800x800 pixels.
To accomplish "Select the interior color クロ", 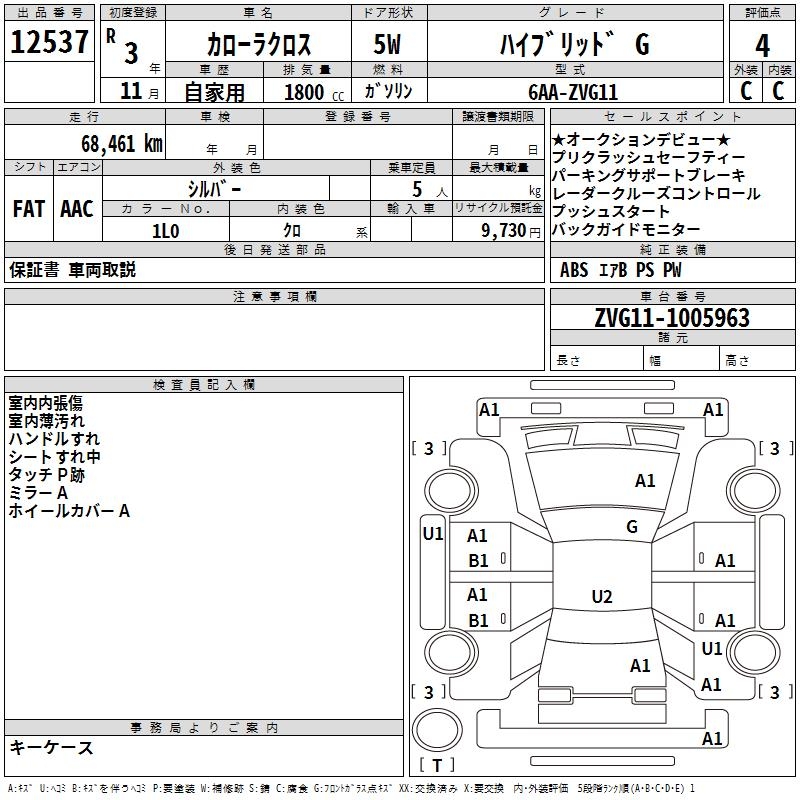I will [292, 231].
